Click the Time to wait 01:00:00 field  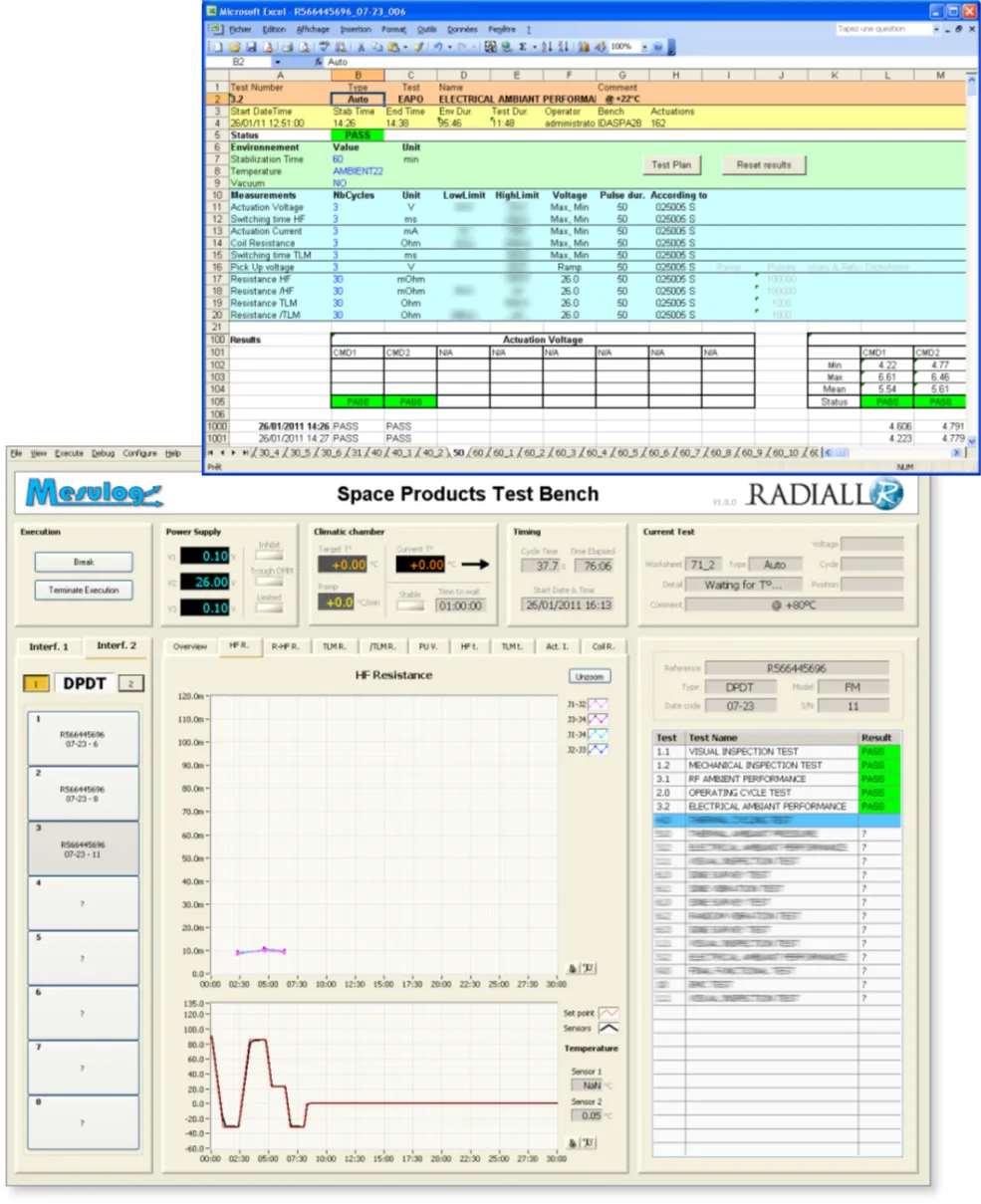point(460,605)
